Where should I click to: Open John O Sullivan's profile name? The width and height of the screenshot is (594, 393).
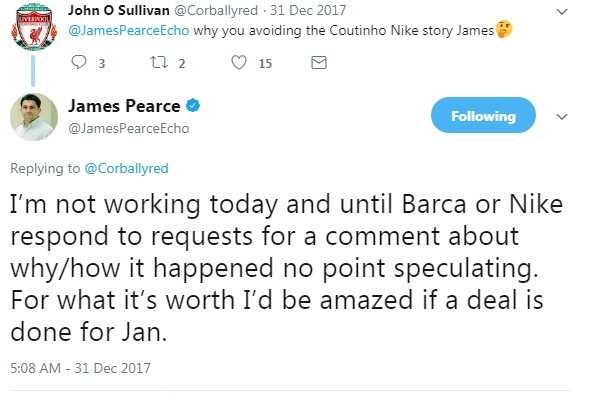coord(119,10)
